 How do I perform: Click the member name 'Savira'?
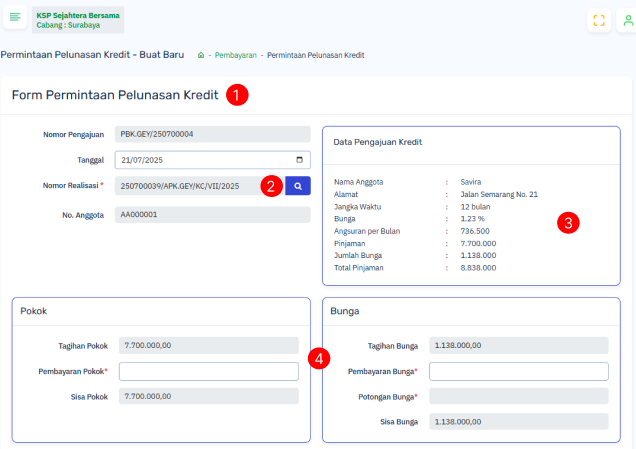471,182
